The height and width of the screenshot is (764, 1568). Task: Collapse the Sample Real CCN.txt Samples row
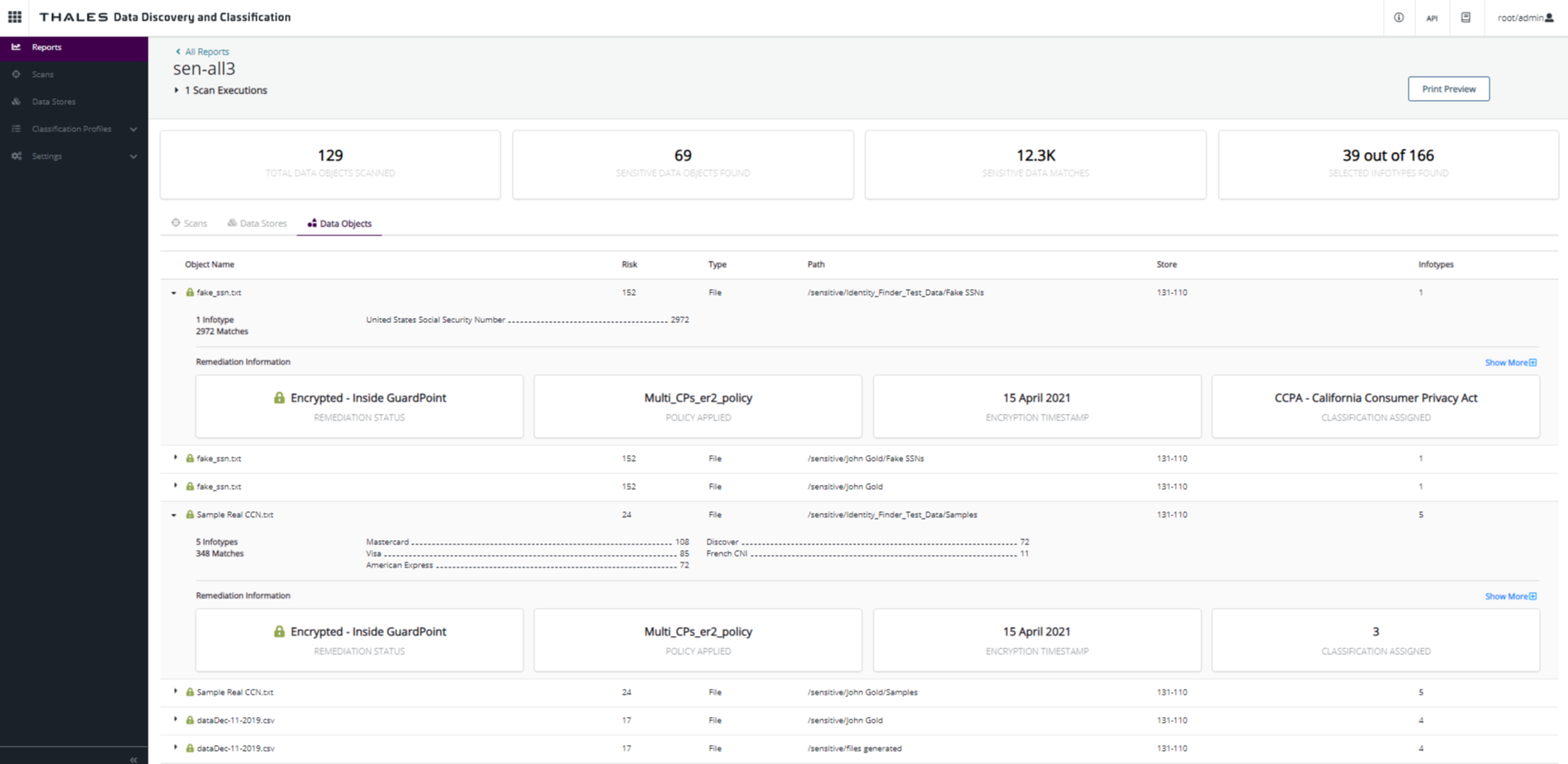point(174,515)
